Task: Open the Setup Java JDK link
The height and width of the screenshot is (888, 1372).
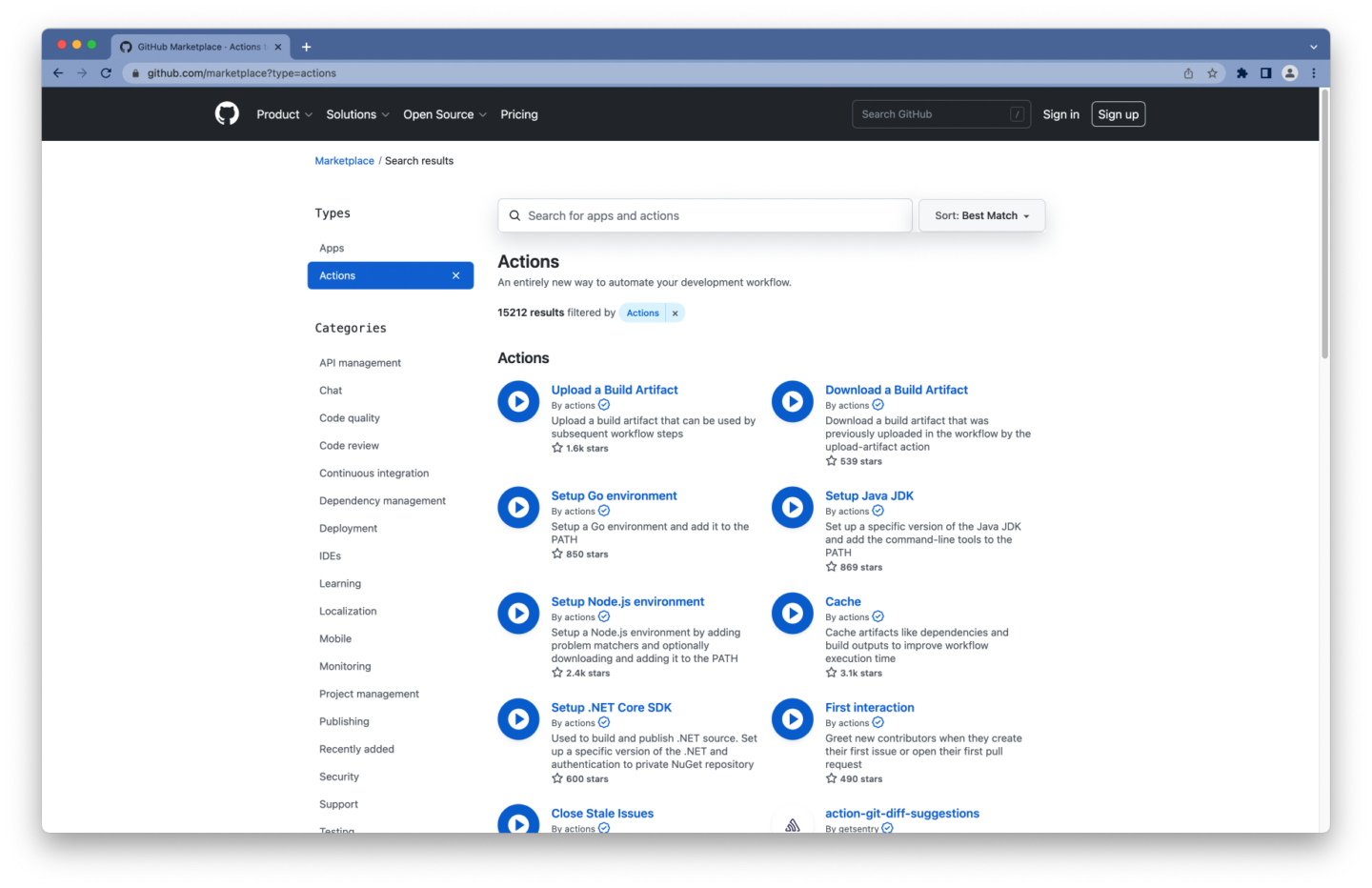Action: [869, 495]
